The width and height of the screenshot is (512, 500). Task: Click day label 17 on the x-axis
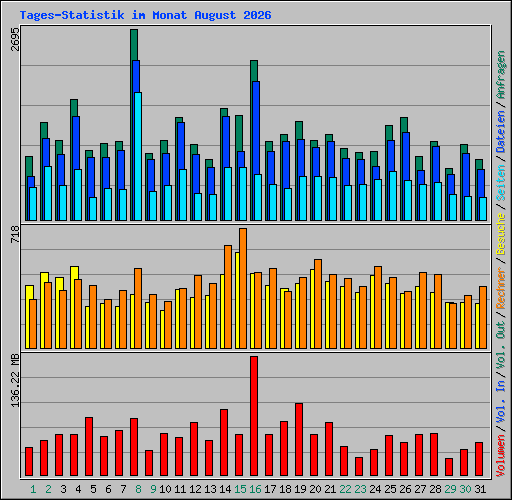[x=270, y=489]
